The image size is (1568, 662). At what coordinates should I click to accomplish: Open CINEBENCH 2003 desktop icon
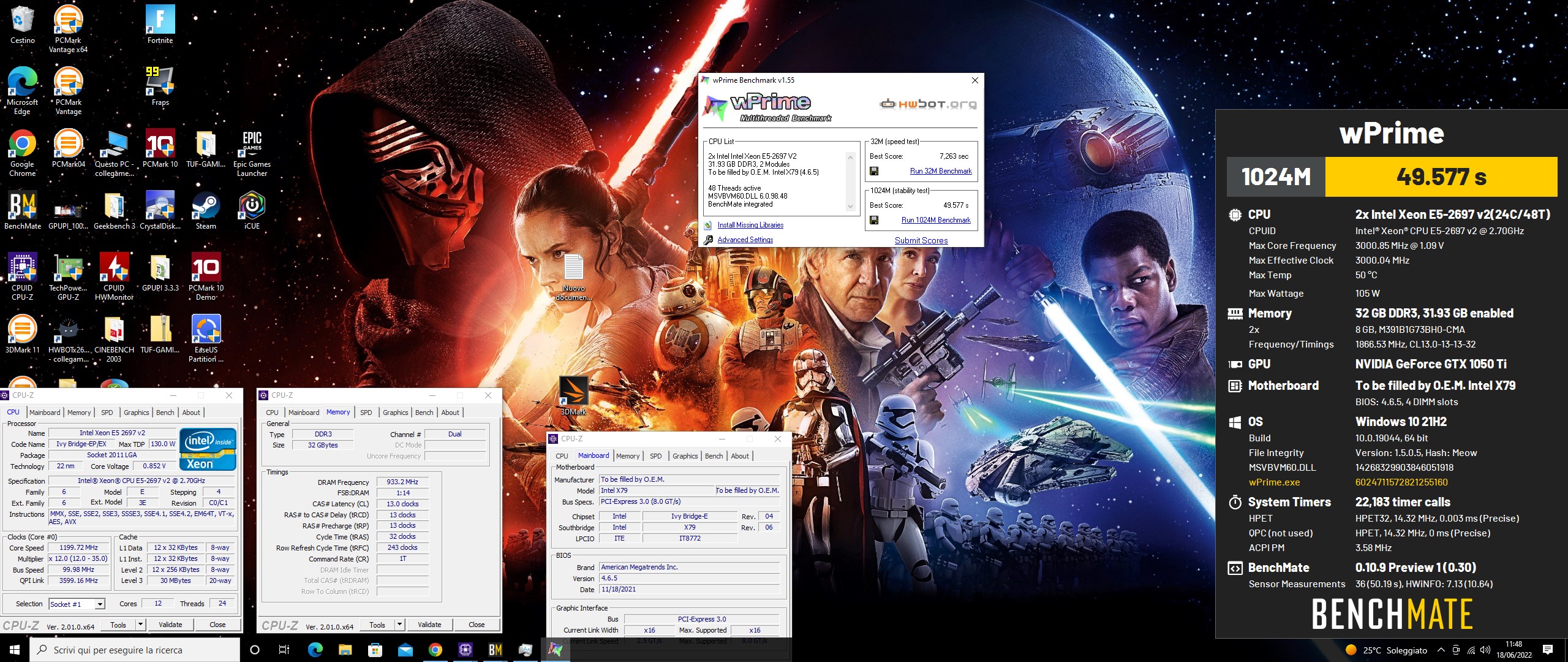pyautogui.click(x=114, y=338)
